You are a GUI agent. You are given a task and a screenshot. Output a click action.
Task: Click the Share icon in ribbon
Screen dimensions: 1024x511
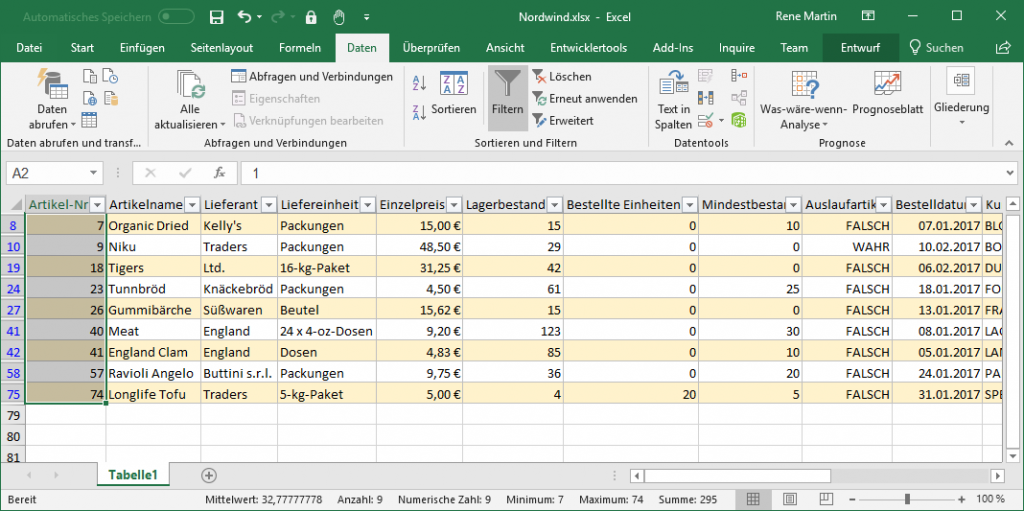1002,48
